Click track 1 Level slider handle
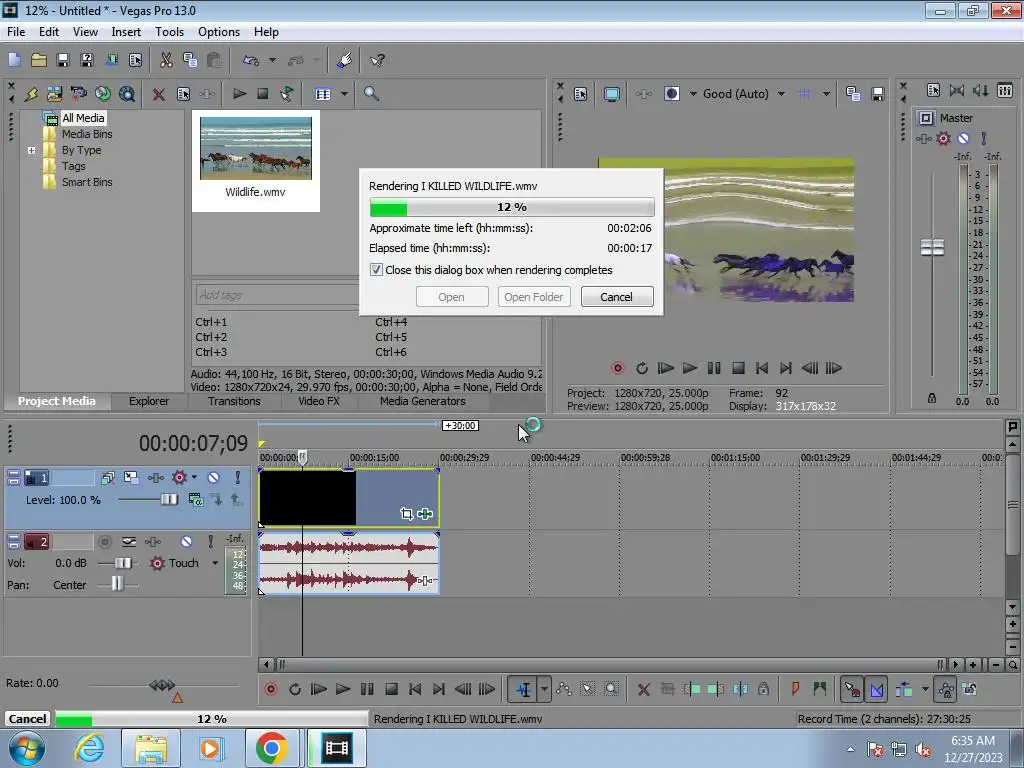This screenshot has width=1024, height=768. click(168, 500)
